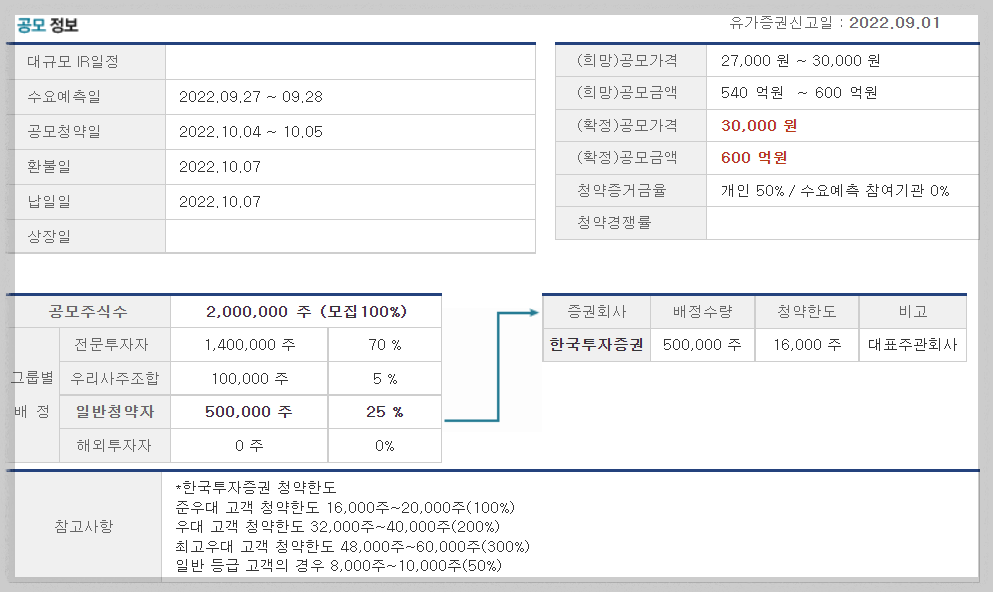
Task: Select the red 30,000 원 value
Action: (759, 125)
